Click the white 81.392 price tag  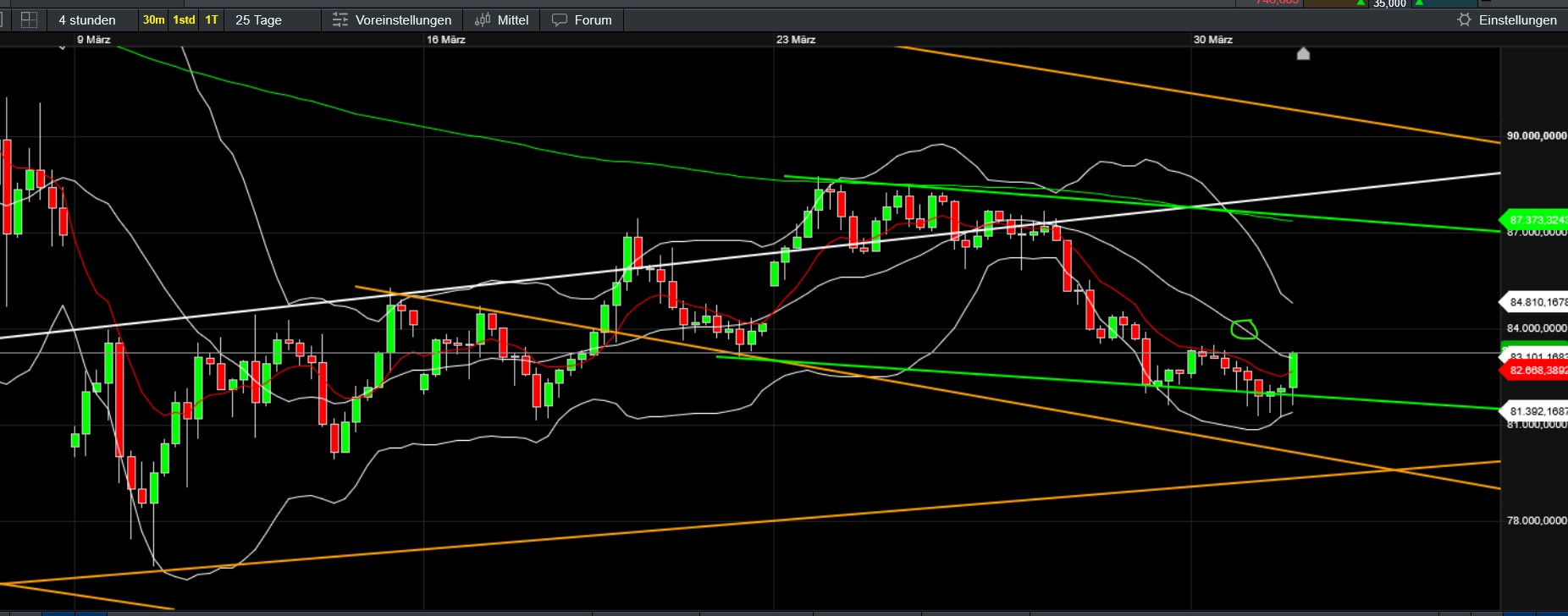coord(1533,411)
